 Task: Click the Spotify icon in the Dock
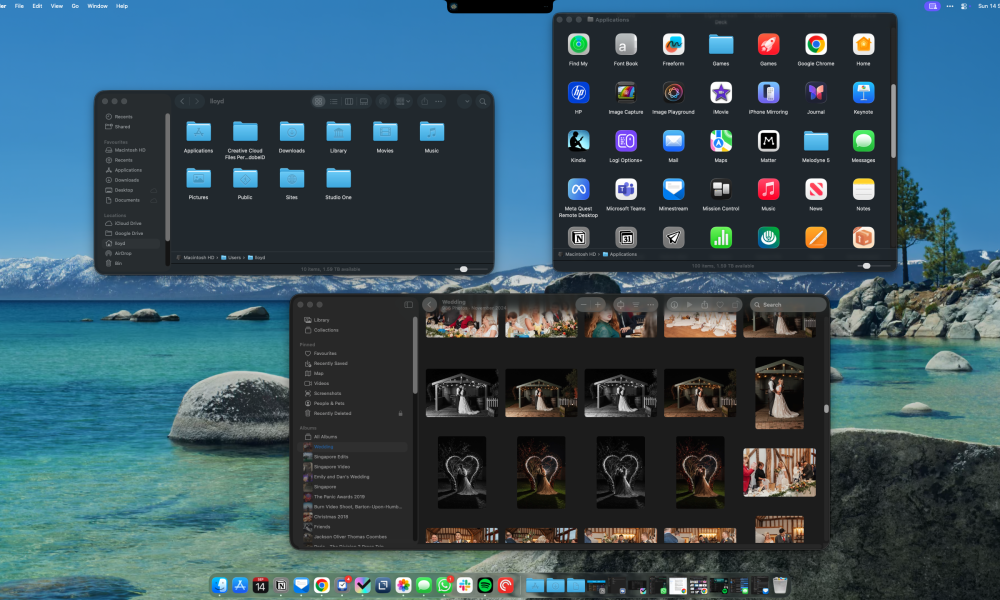486,585
